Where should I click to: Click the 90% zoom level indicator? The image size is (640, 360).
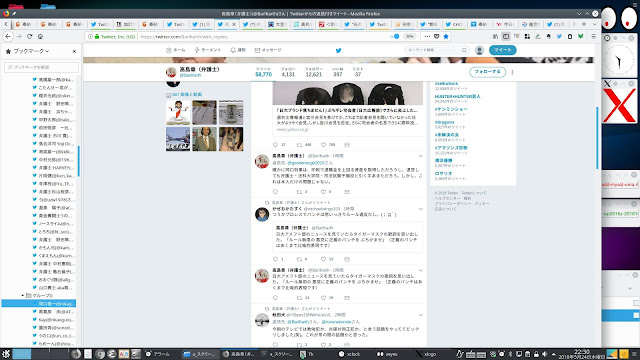[x=409, y=36]
